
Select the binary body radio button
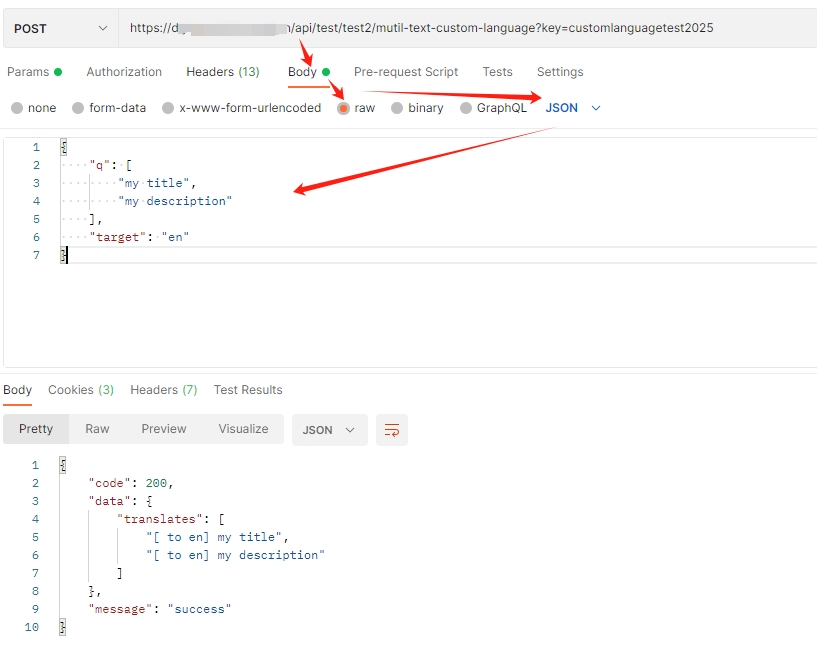[398, 108]
